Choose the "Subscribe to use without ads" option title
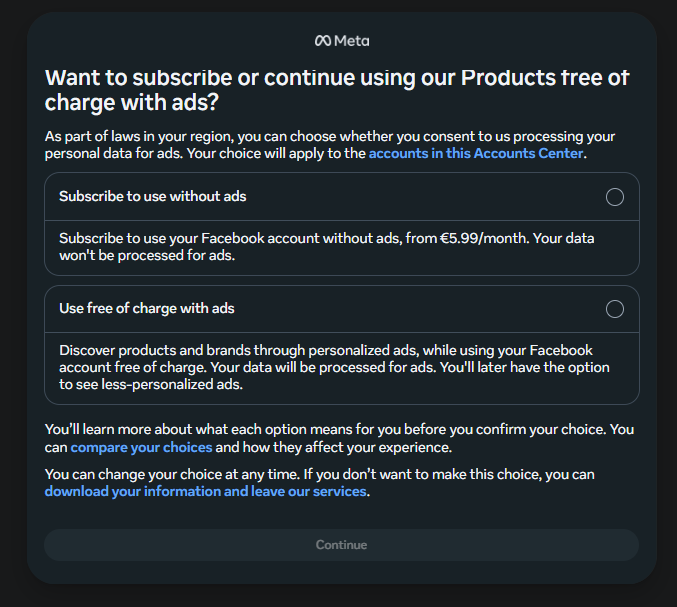The height and width of the screenshot is (607, 677). coord(152,196)
